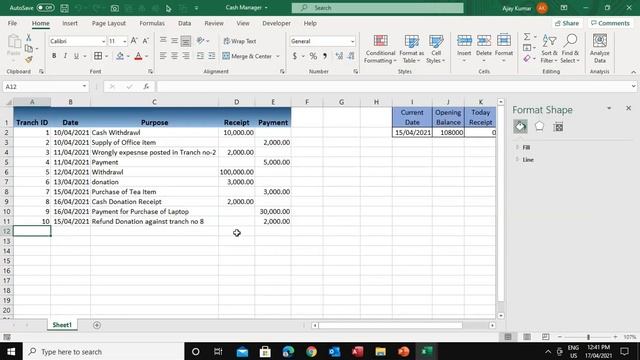
Task: Switch to Page Layout view in status bar
Action: (x=527, y=337)
